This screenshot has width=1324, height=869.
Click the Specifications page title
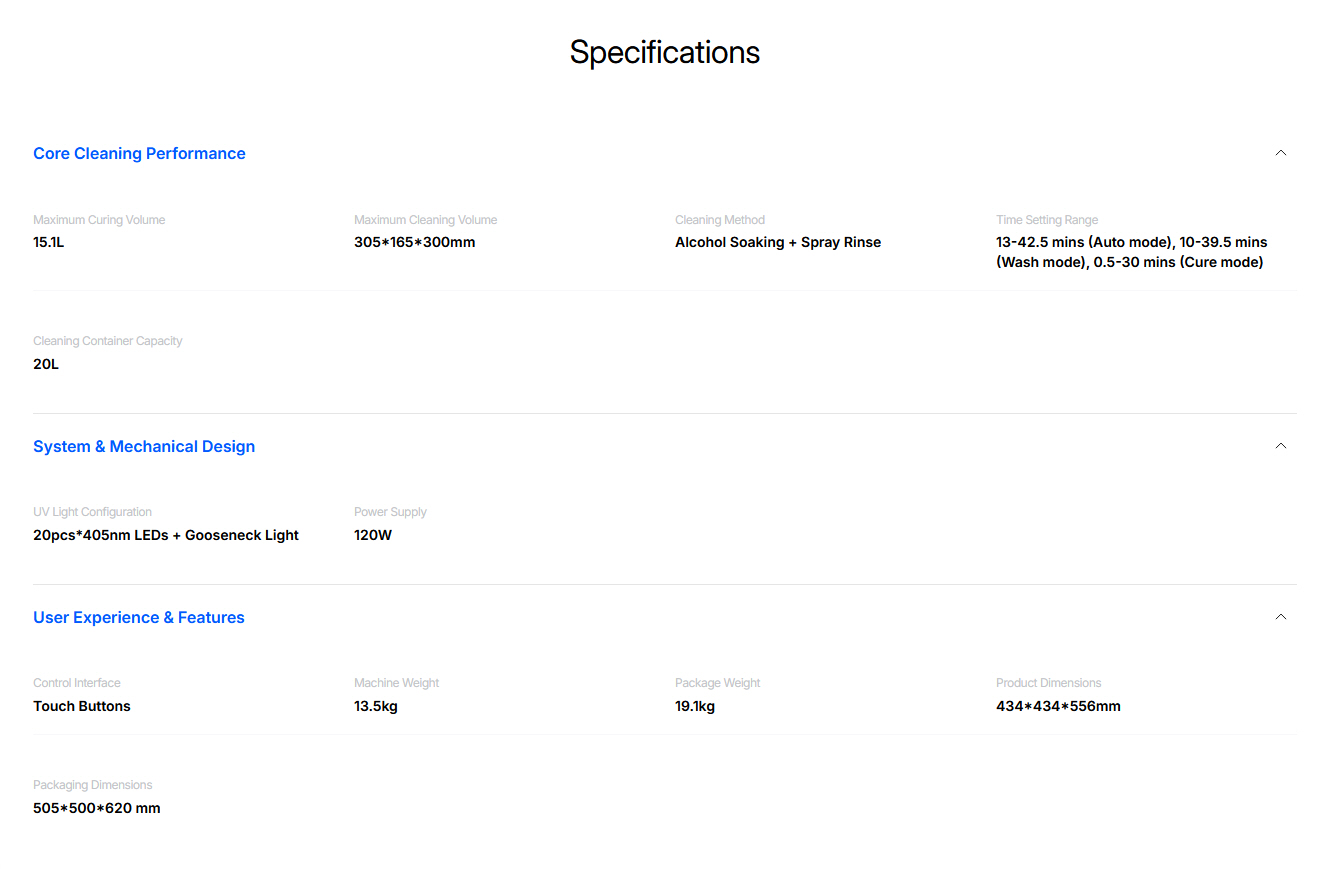(664, 52)
